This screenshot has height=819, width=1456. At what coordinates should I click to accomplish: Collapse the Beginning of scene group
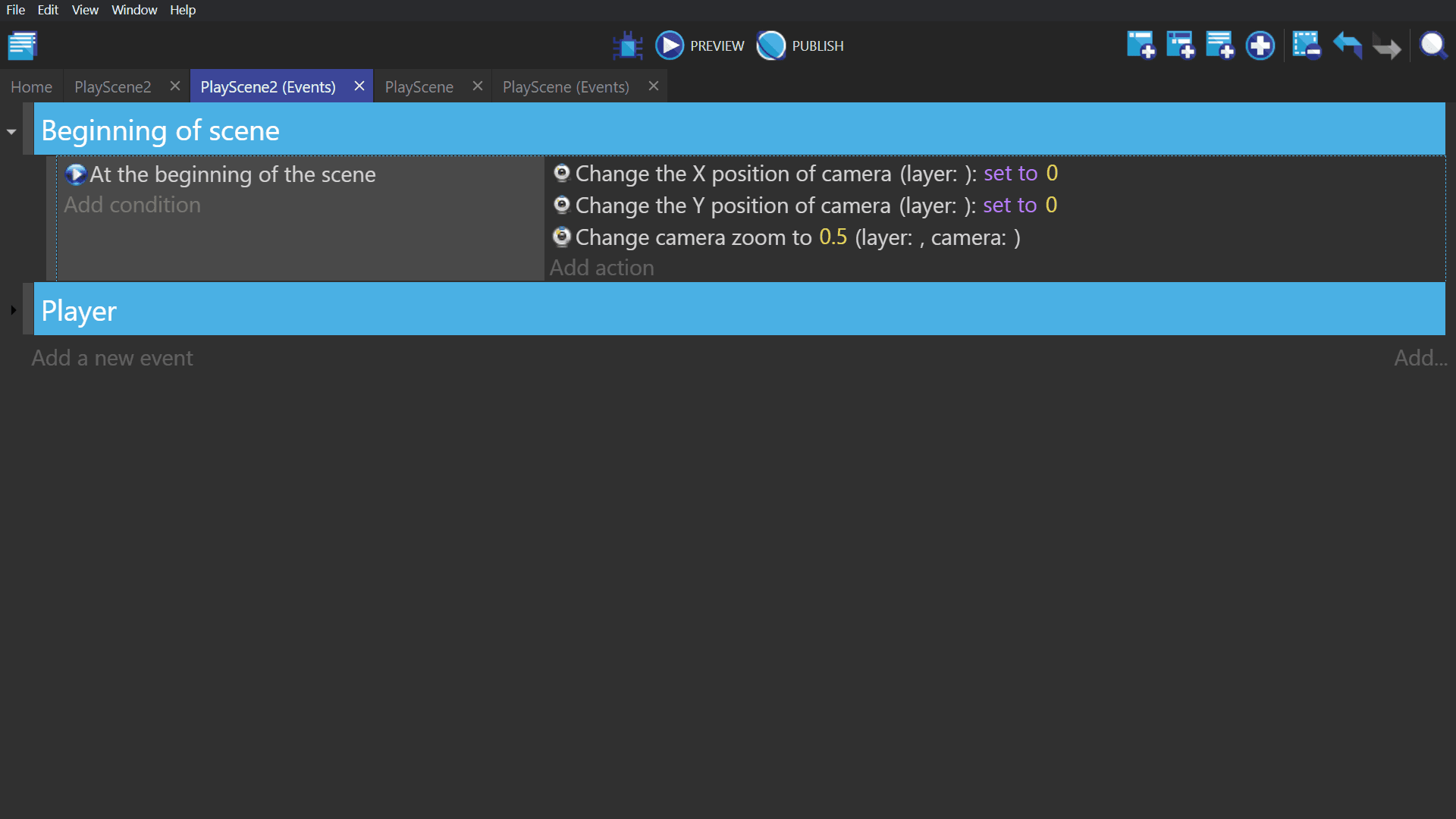tap(11, 132)
